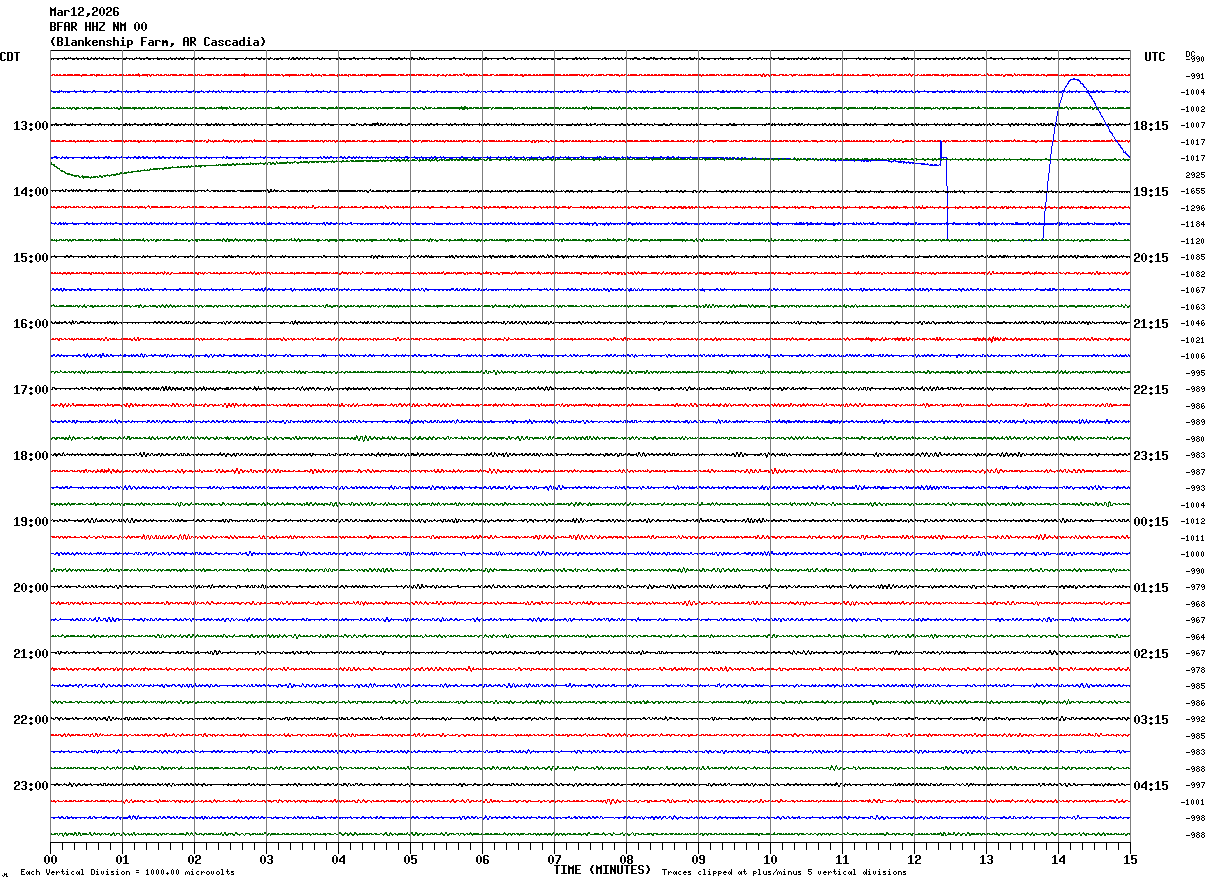Click the 22:15 UTC time label
The height and width of the screenshot is (886, 1210).
pyautogui.click(x=1151, y=390)
